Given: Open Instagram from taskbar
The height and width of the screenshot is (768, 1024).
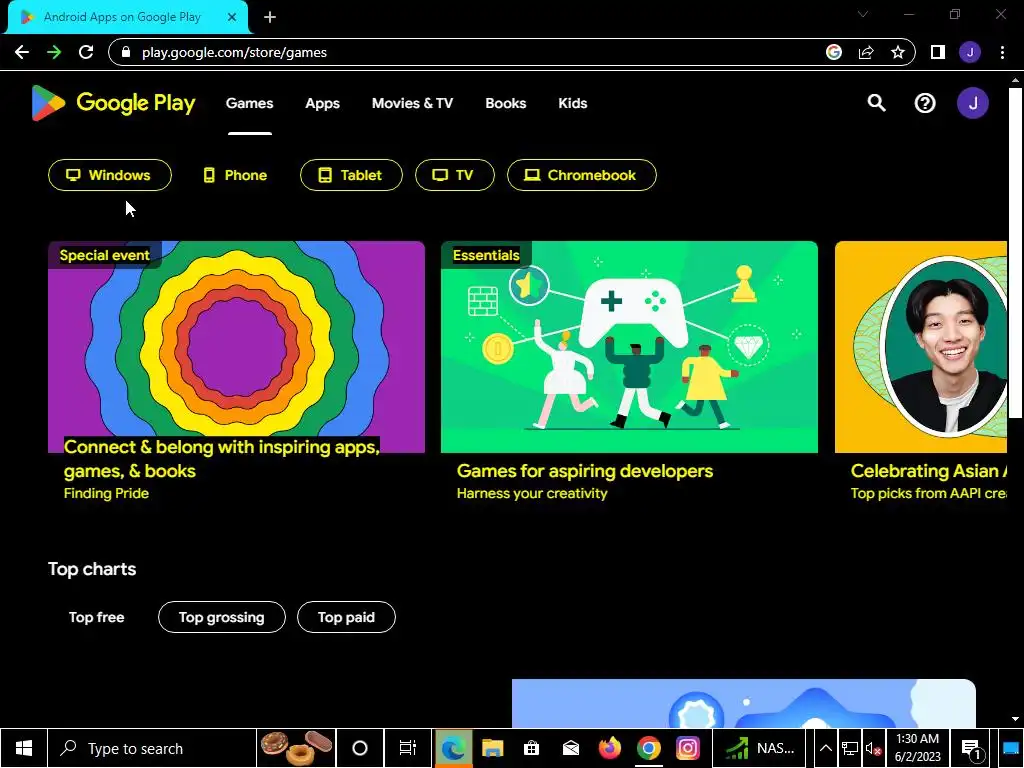Looking at the screenshot, I should 688,748.
